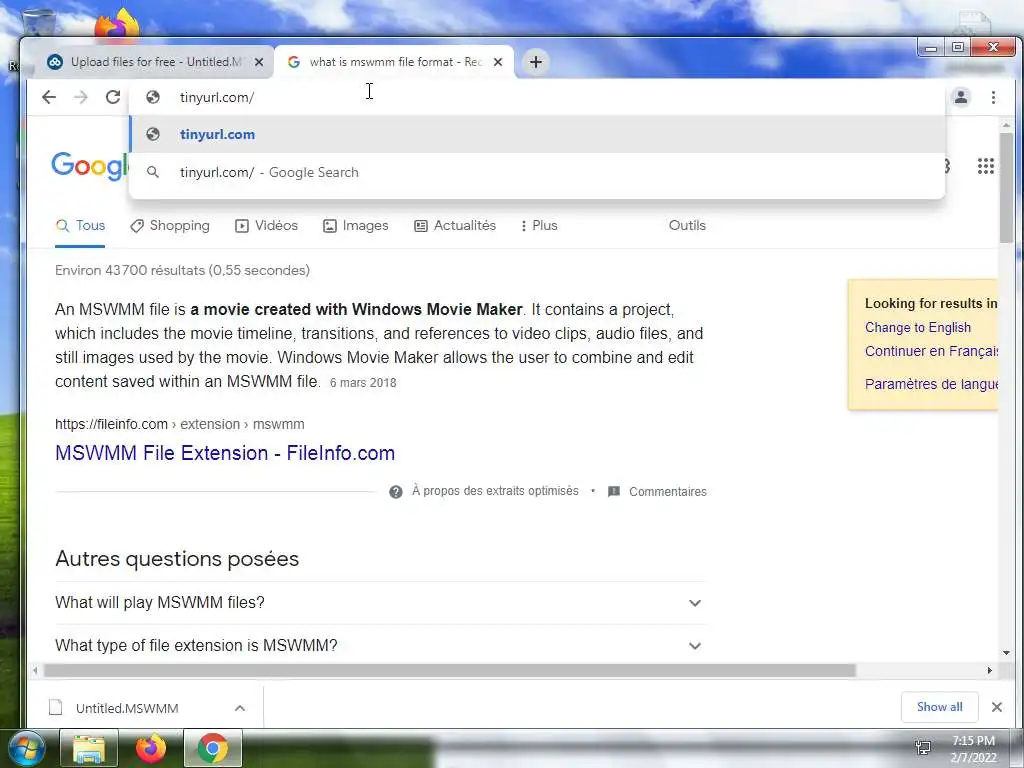Choose the tinyurl.com autocomplete suggestion
The height and width of the screenshot is (768, 1024).
pos(537,135)
